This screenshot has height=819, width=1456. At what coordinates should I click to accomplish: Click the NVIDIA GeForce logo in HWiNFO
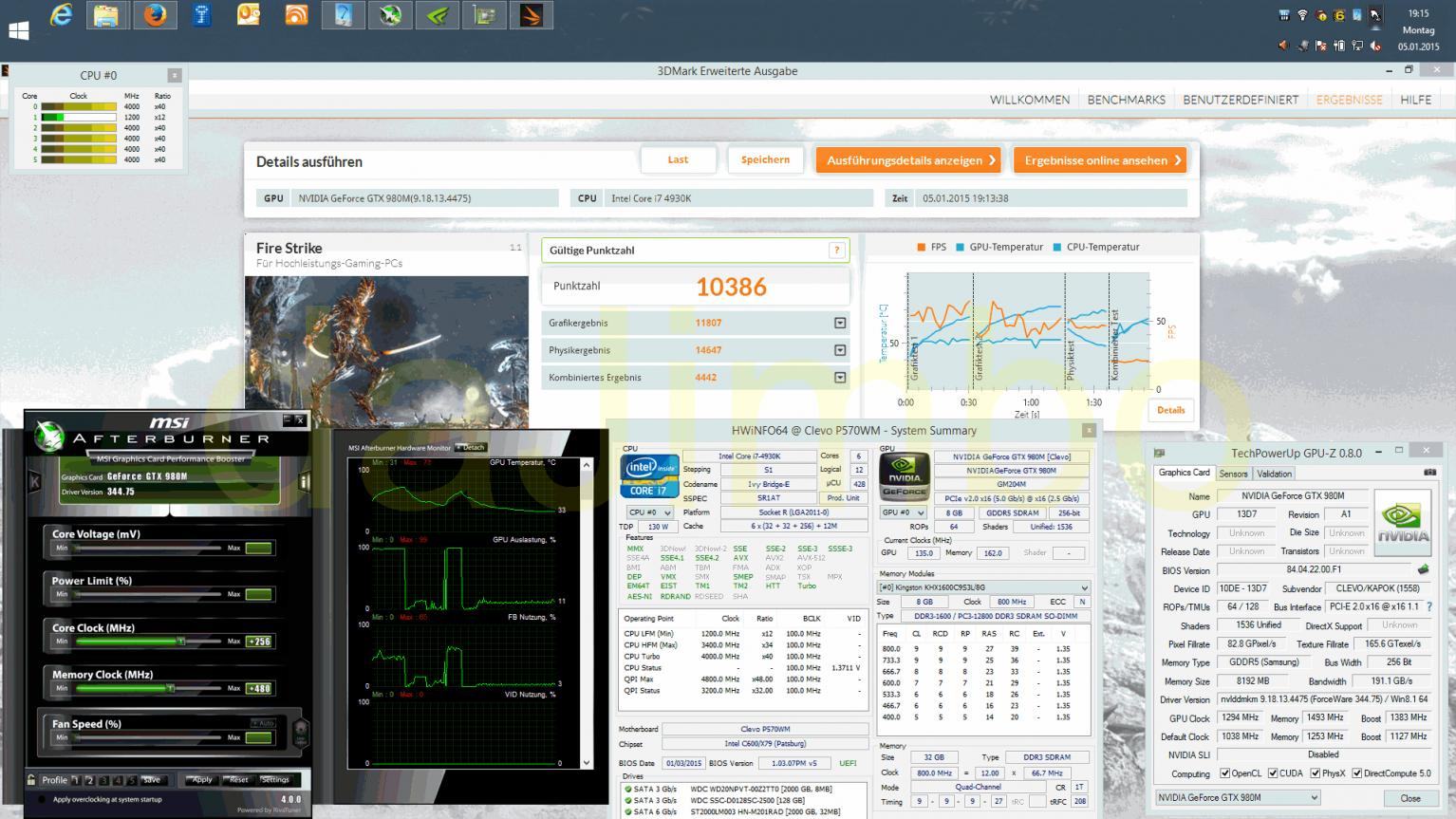pyautogui.click(x=904, y=476)
